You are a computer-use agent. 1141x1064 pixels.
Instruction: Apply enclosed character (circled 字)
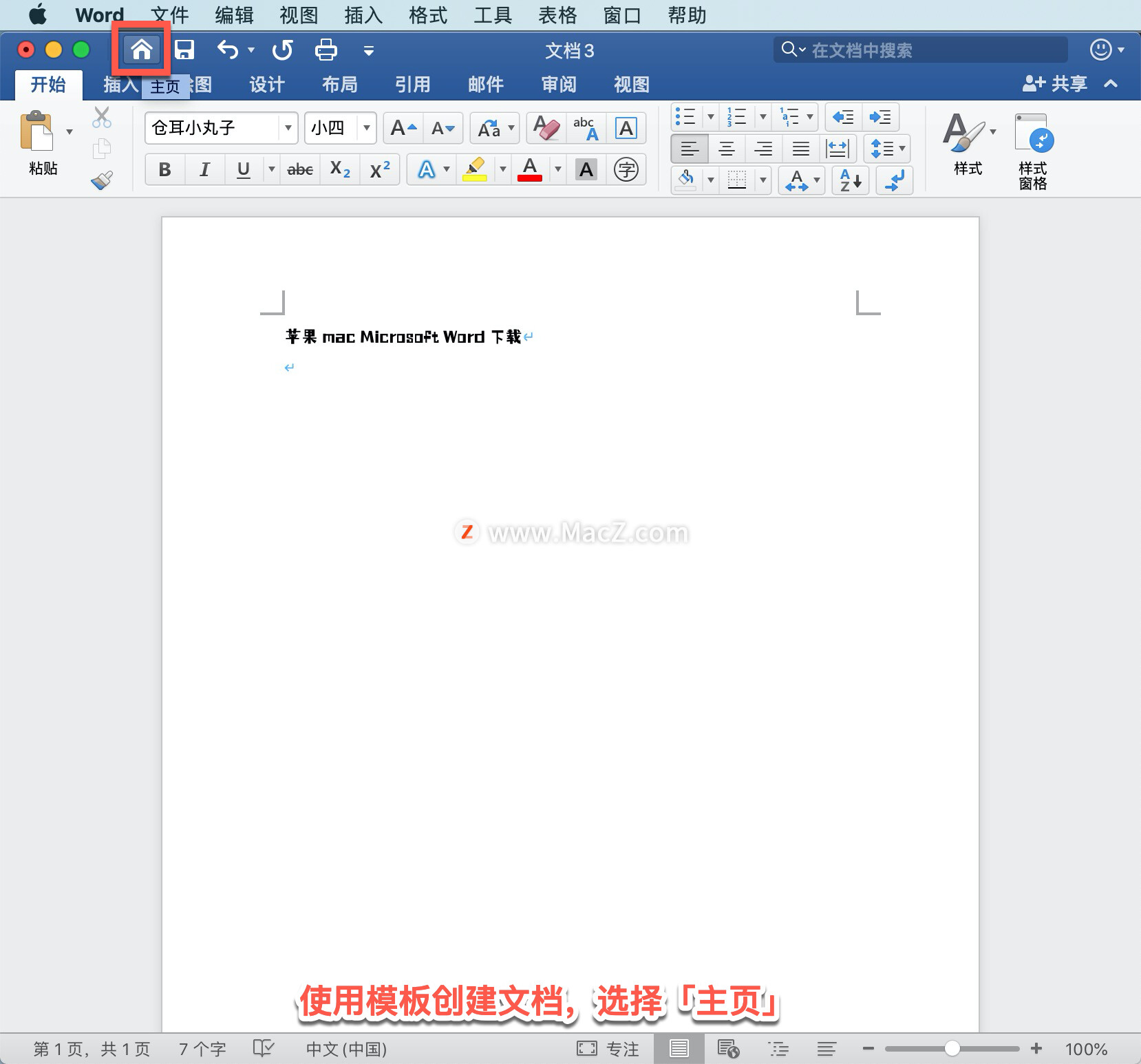click(626, 169)
